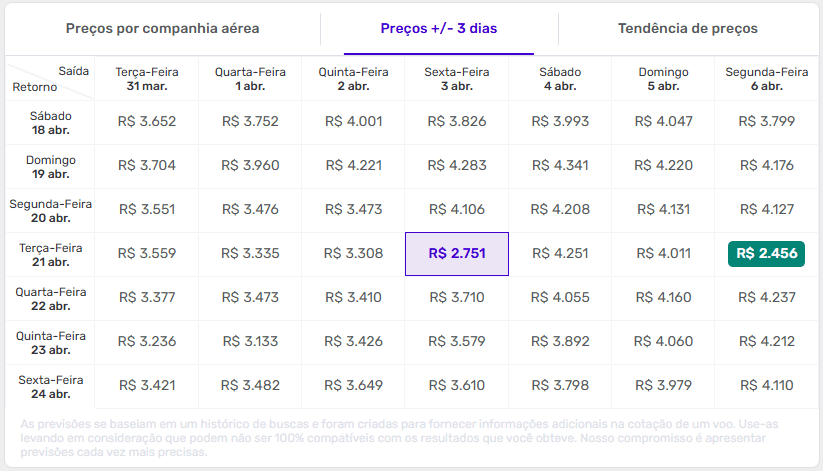Select the R$ 3.476 price
The image size is (823, 471).
click(251, 210)
